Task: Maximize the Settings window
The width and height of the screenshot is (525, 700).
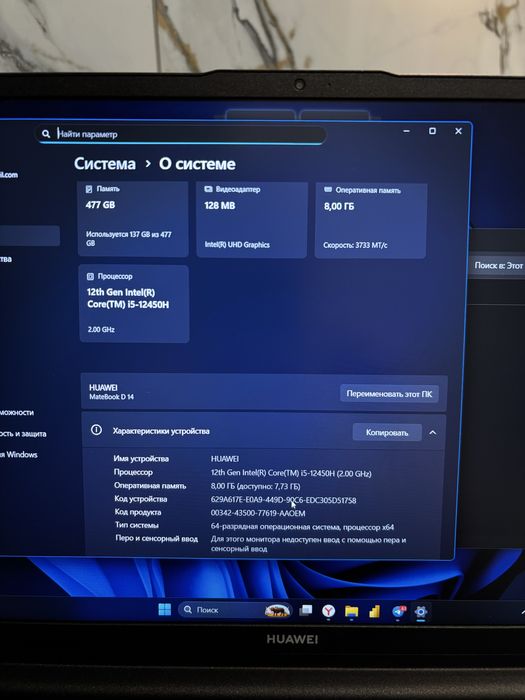Action: pos(432,131)
